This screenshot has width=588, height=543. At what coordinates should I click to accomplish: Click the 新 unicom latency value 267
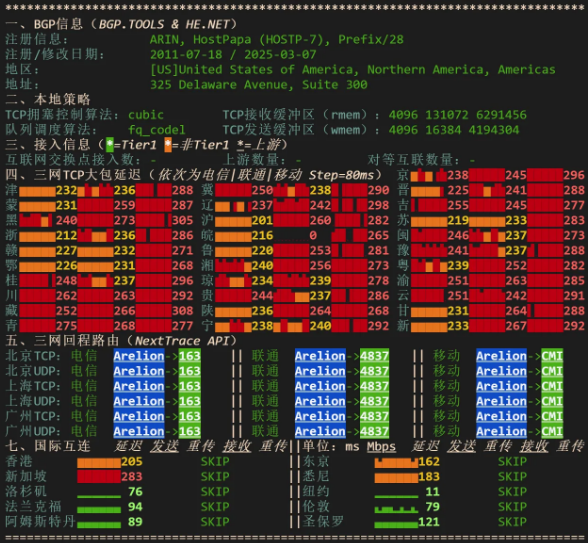tap(516, 326)
